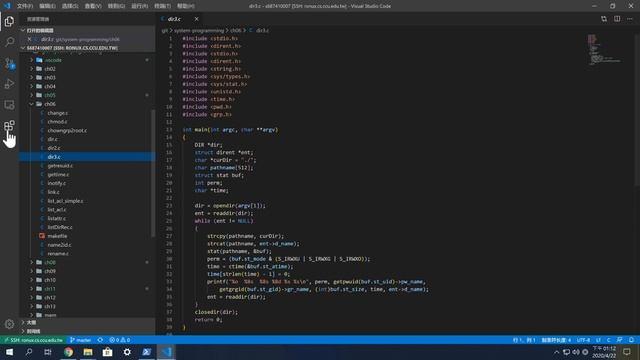Open the Extensions view
This screenshot has width=640, height=360.
point(9,126)
